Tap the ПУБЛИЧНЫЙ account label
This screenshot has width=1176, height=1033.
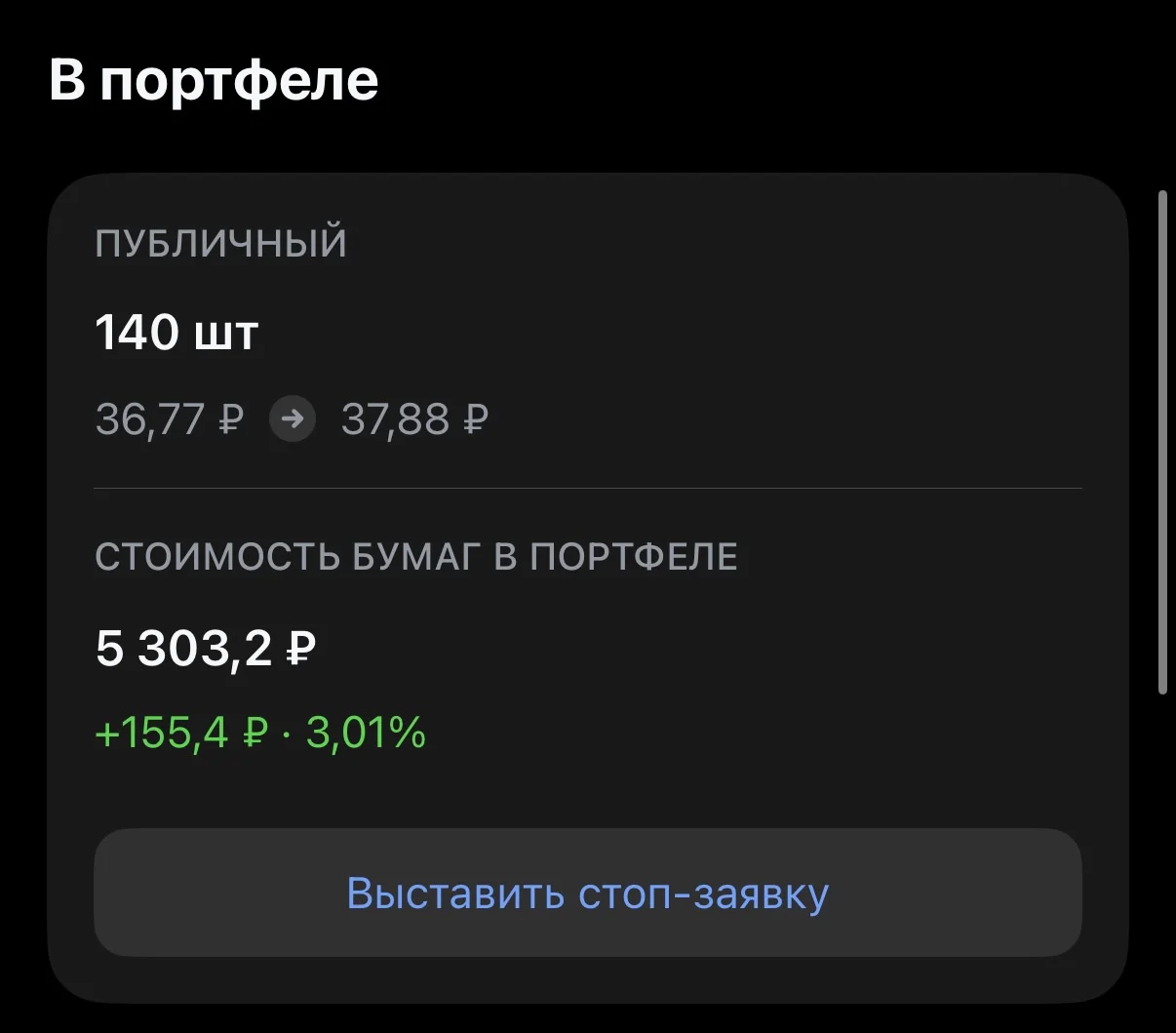coord(221,243)
